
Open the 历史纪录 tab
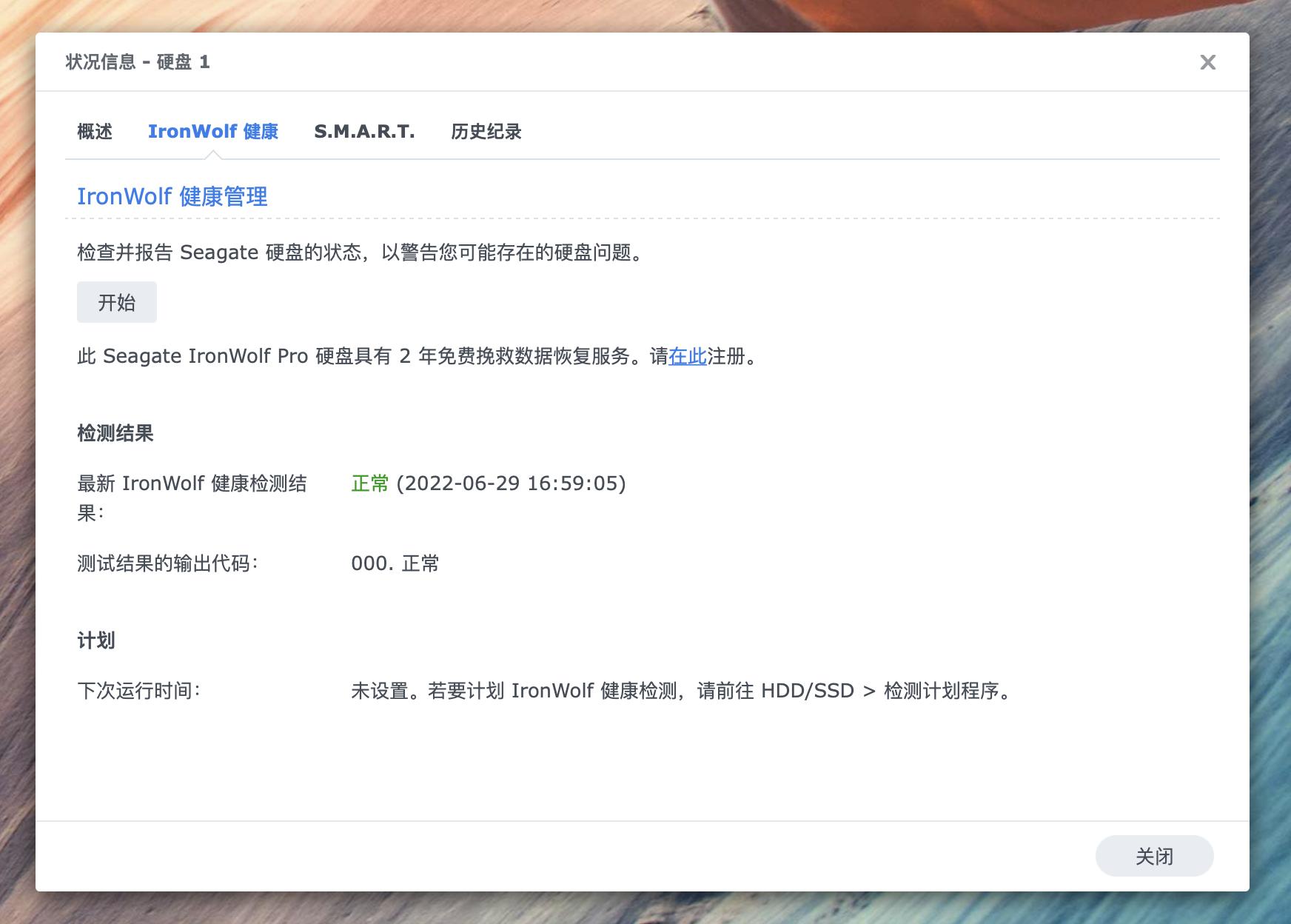(x=486, y=131)
